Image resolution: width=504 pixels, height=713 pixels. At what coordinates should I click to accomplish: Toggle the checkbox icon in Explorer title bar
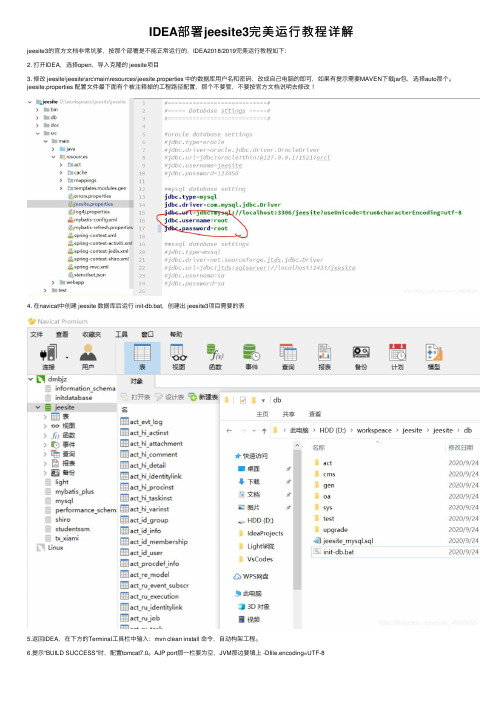(243, 400)
